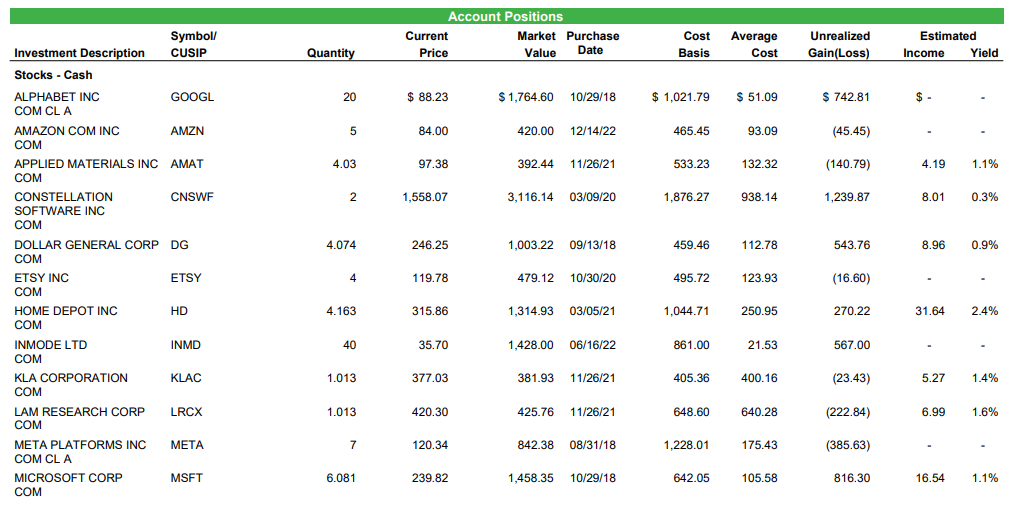This screenshot has width=1017, height=506.
Task: Select Etsy current price 119.78
Action: [x=430, y=278]
